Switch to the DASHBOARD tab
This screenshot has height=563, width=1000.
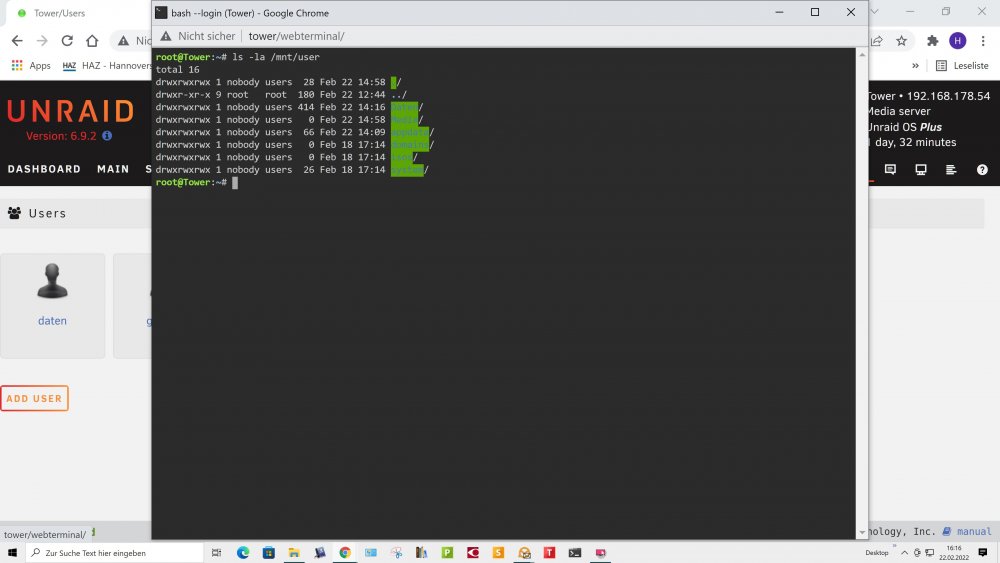point(44,169)
